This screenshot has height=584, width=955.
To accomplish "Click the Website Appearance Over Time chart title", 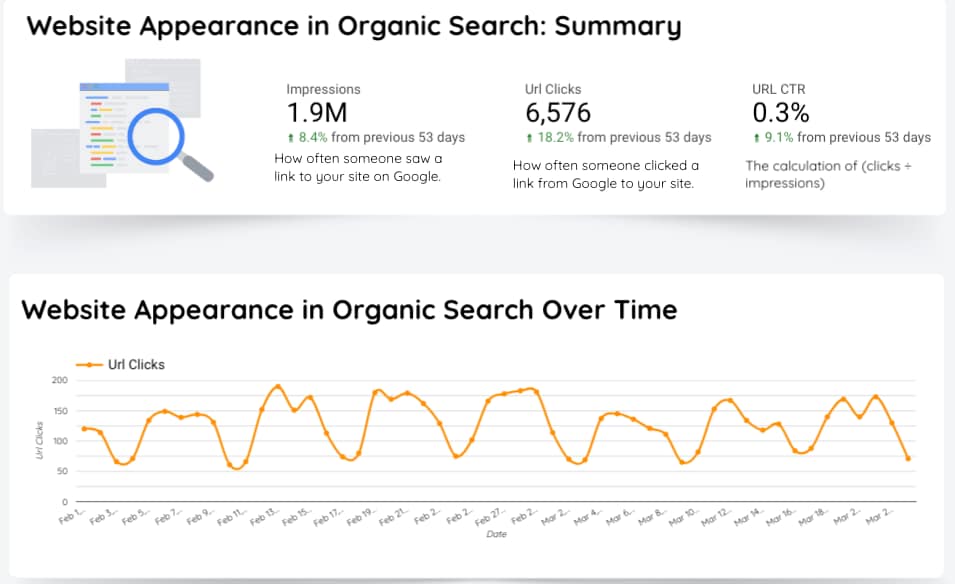I will pyautogui.click(x=349, y=310).
